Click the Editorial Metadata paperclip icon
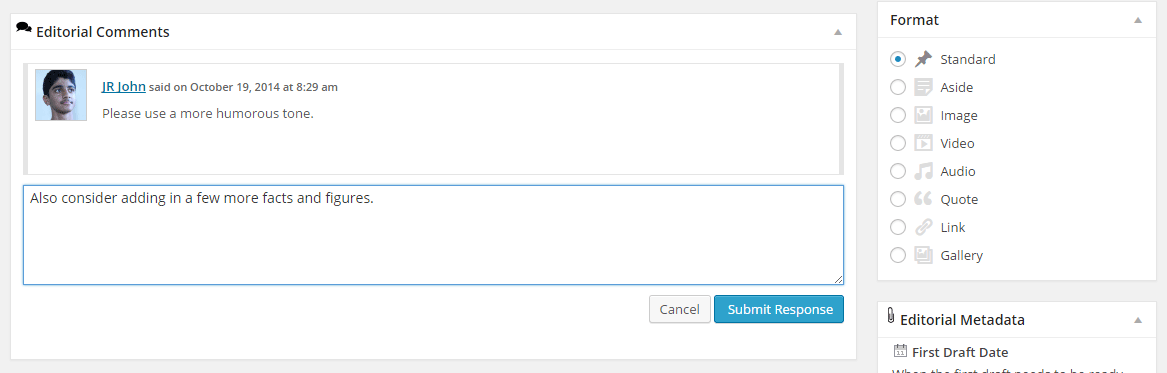The height and width of the screenshot is (373, 1167). tap(892, 316)
